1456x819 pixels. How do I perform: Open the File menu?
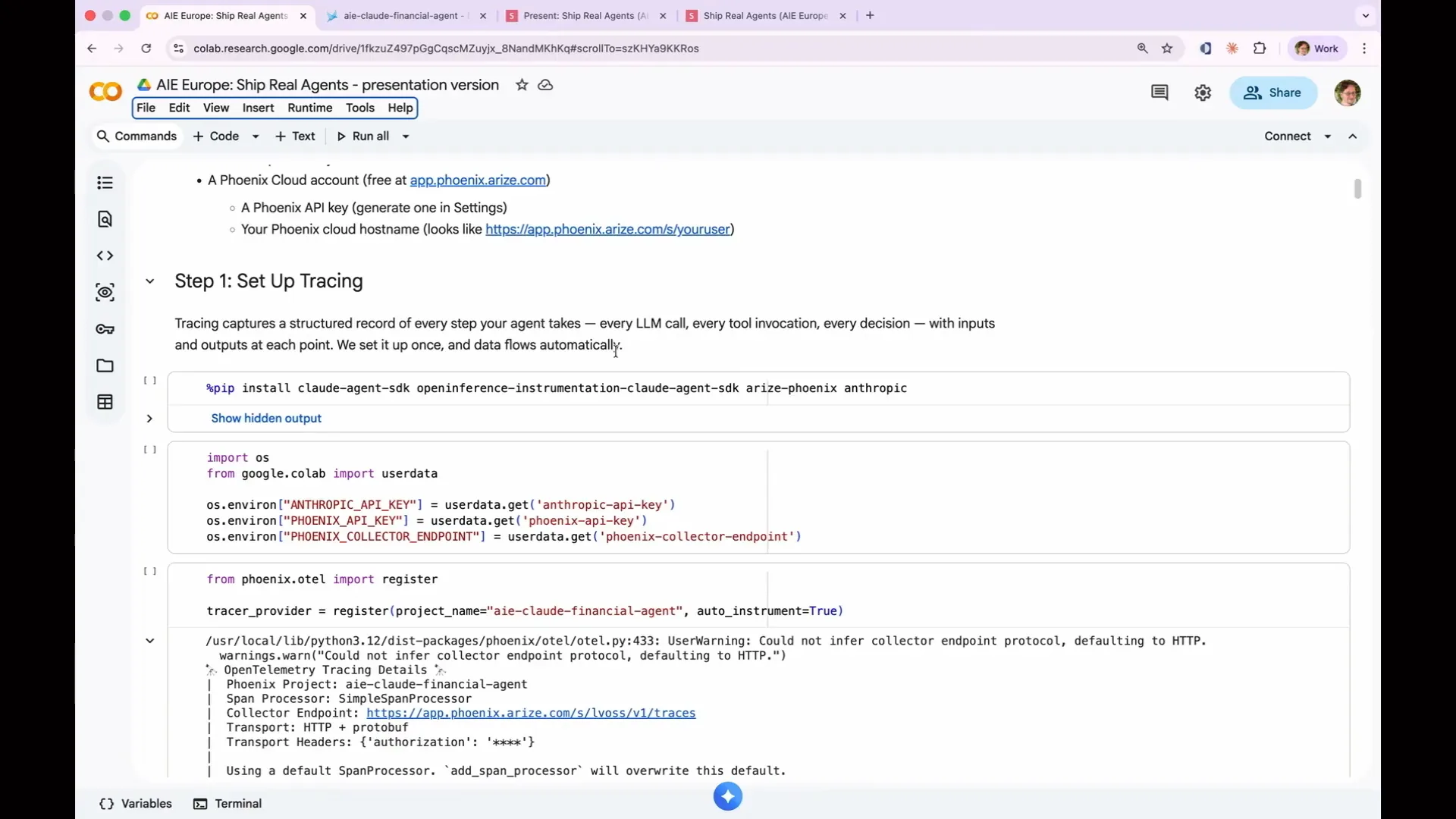click(146, 108)
